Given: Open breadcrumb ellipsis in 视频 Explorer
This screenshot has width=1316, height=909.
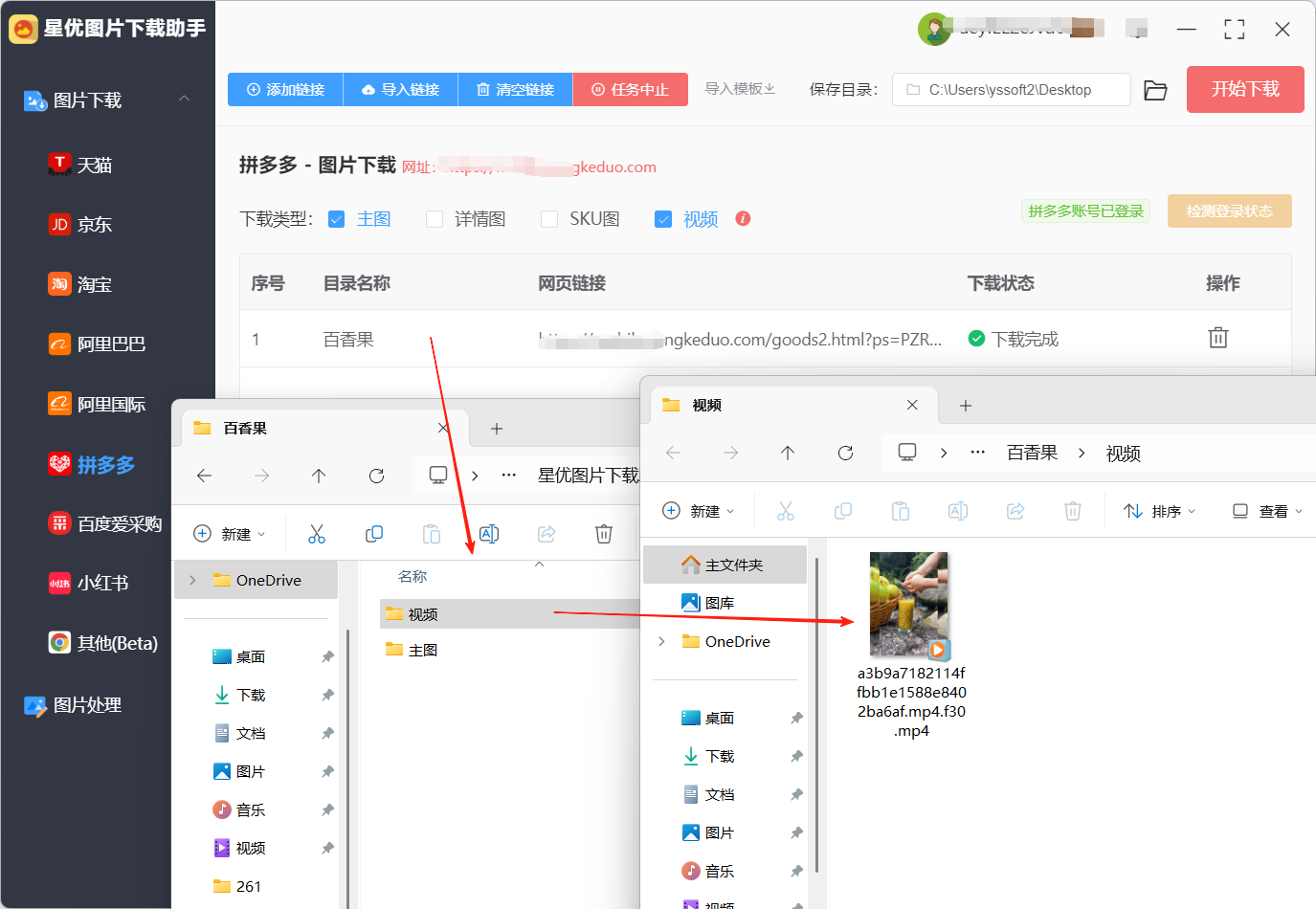Looking at the screenshot, I should [x=977, y=453].
